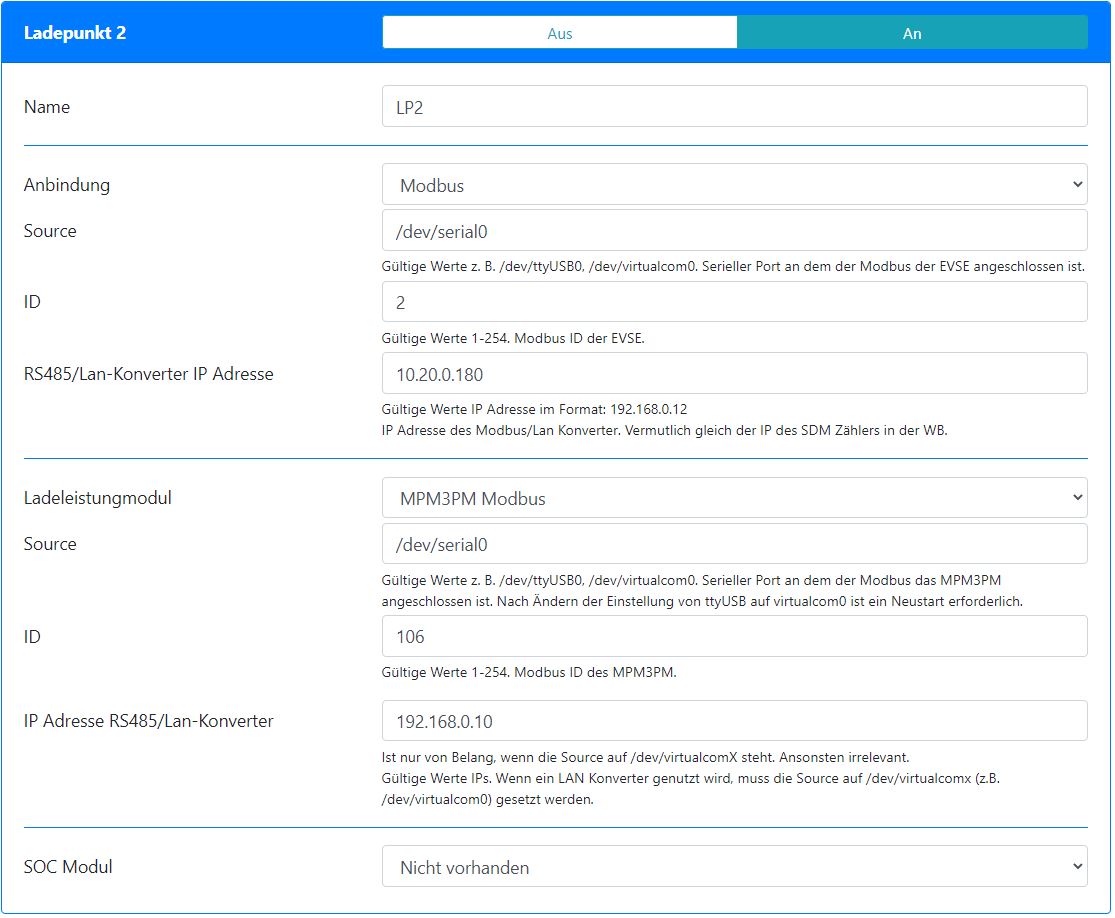Viewport: 1115px width, 918px height.
Task: Click the IP field showing 10.20.0.180
Action: pyautogui.click(x=734, y=374)
